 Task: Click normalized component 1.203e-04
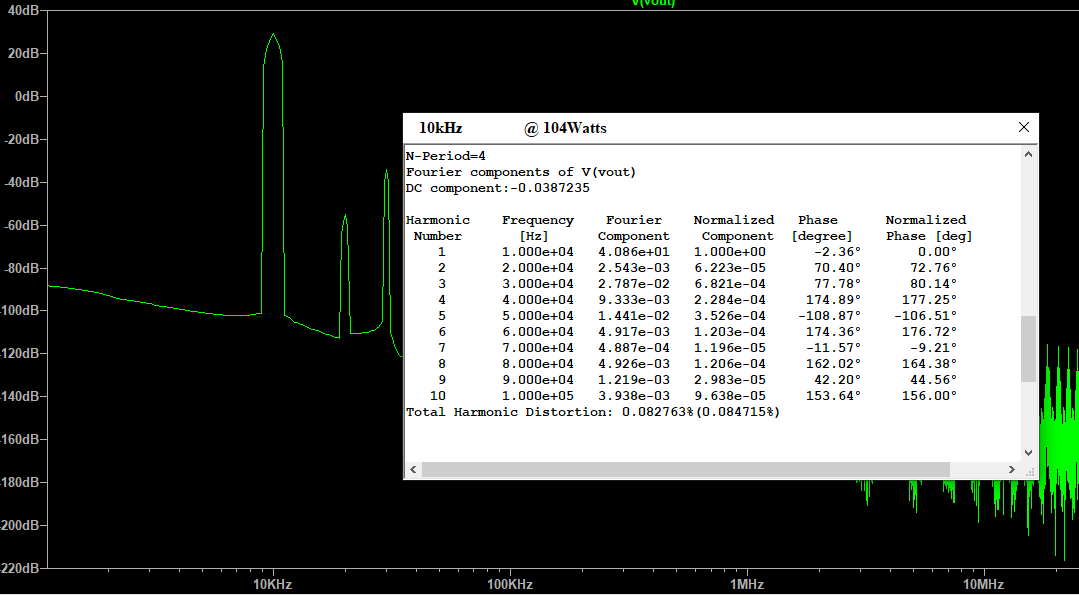coord(729,332)
